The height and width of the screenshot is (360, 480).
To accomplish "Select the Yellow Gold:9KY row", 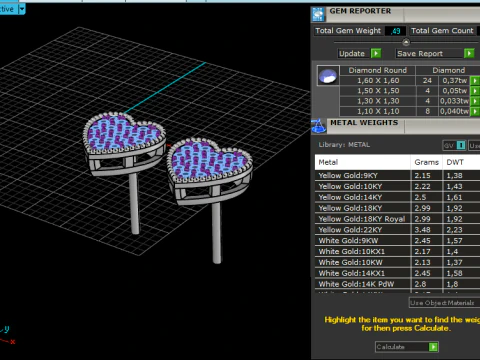I will pyautogui.click(x=397, y=175).
